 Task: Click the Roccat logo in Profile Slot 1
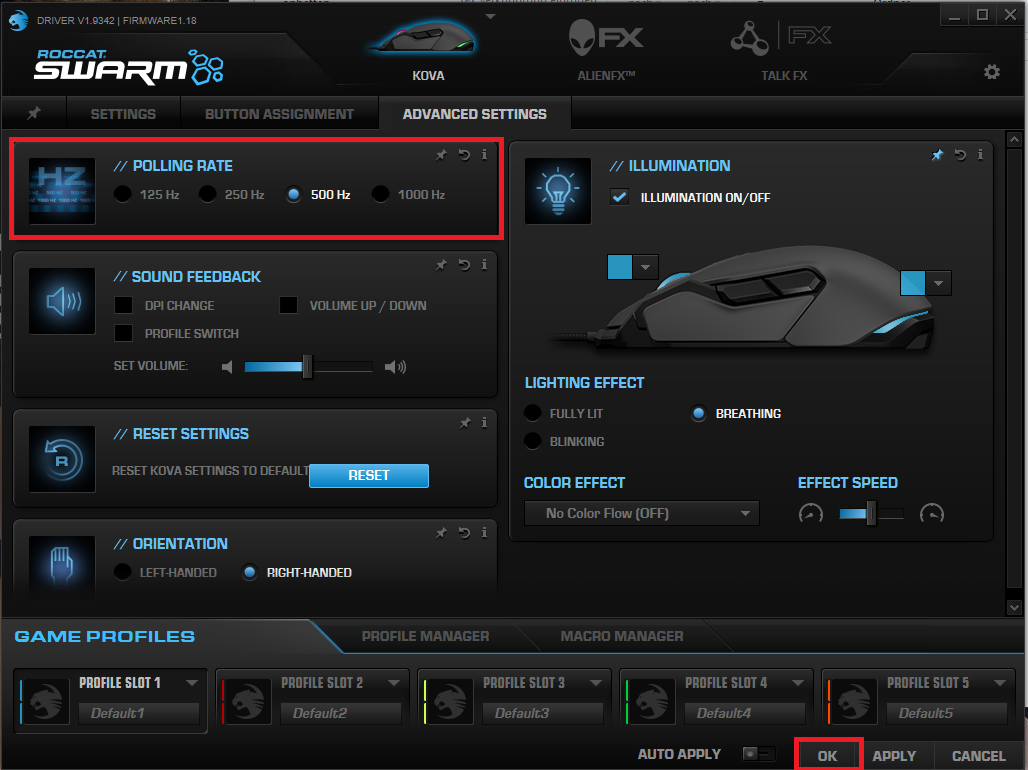[46, 702]
